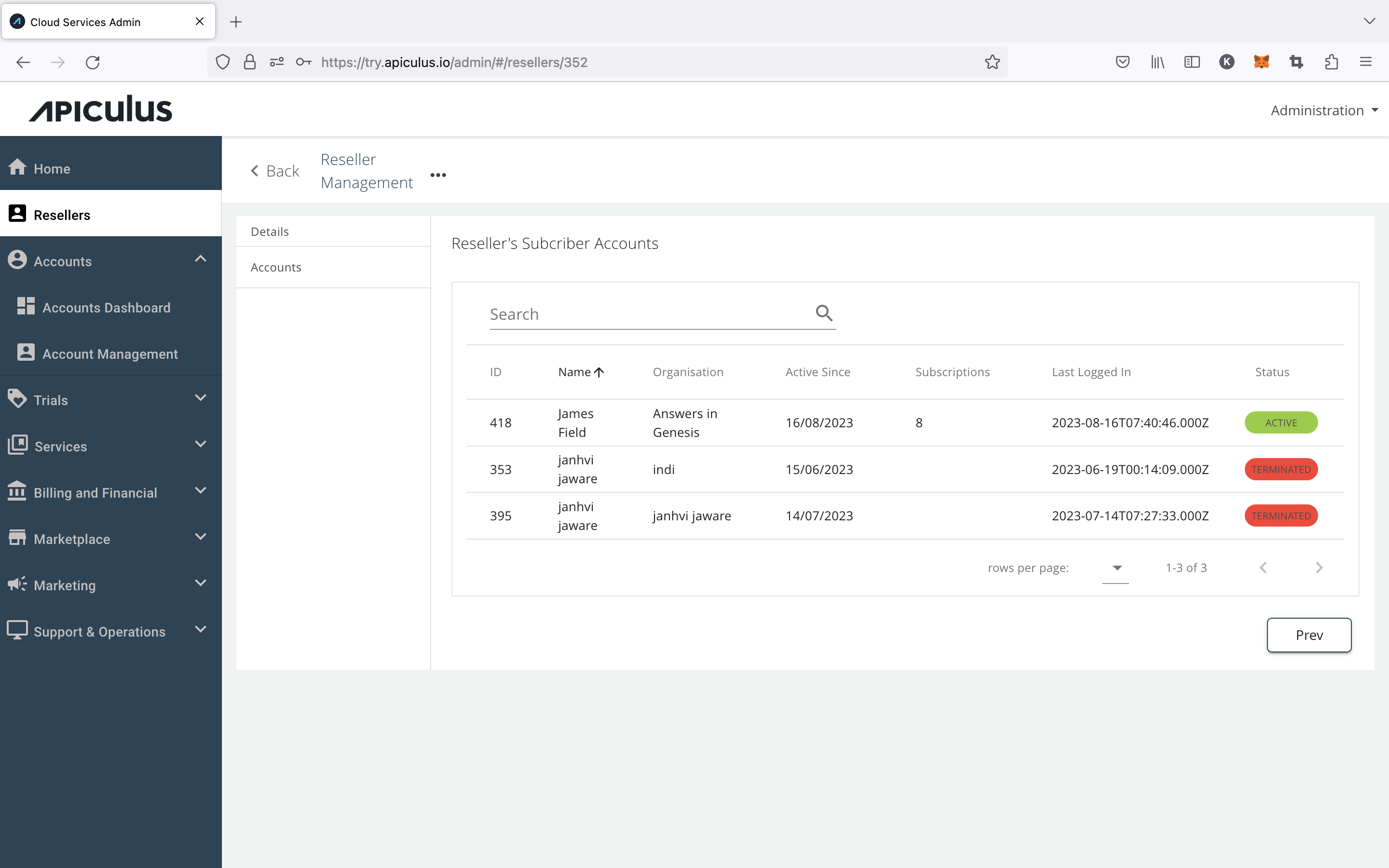
Task: Click the search magnifier icon
Action: pyautogui.click(x=824, y=312)
